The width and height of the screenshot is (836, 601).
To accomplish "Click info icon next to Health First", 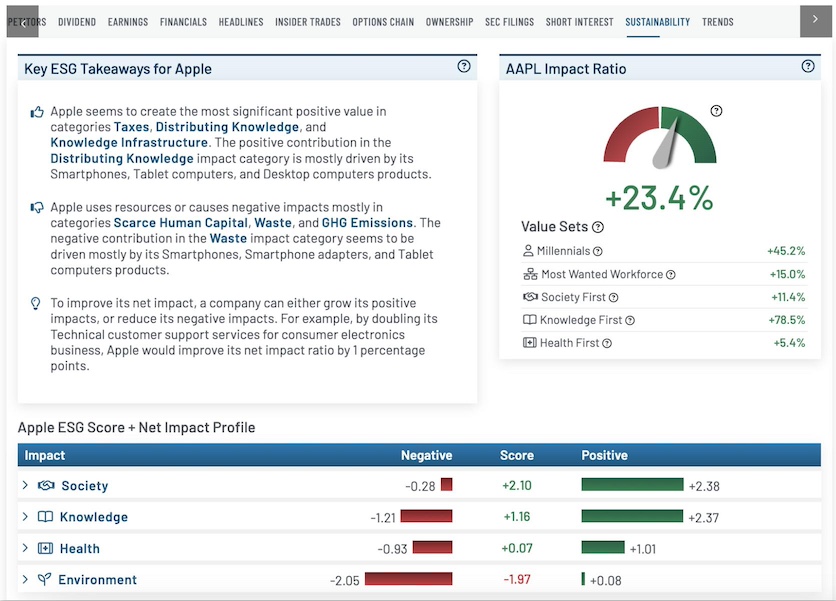I will click(607, 343).
